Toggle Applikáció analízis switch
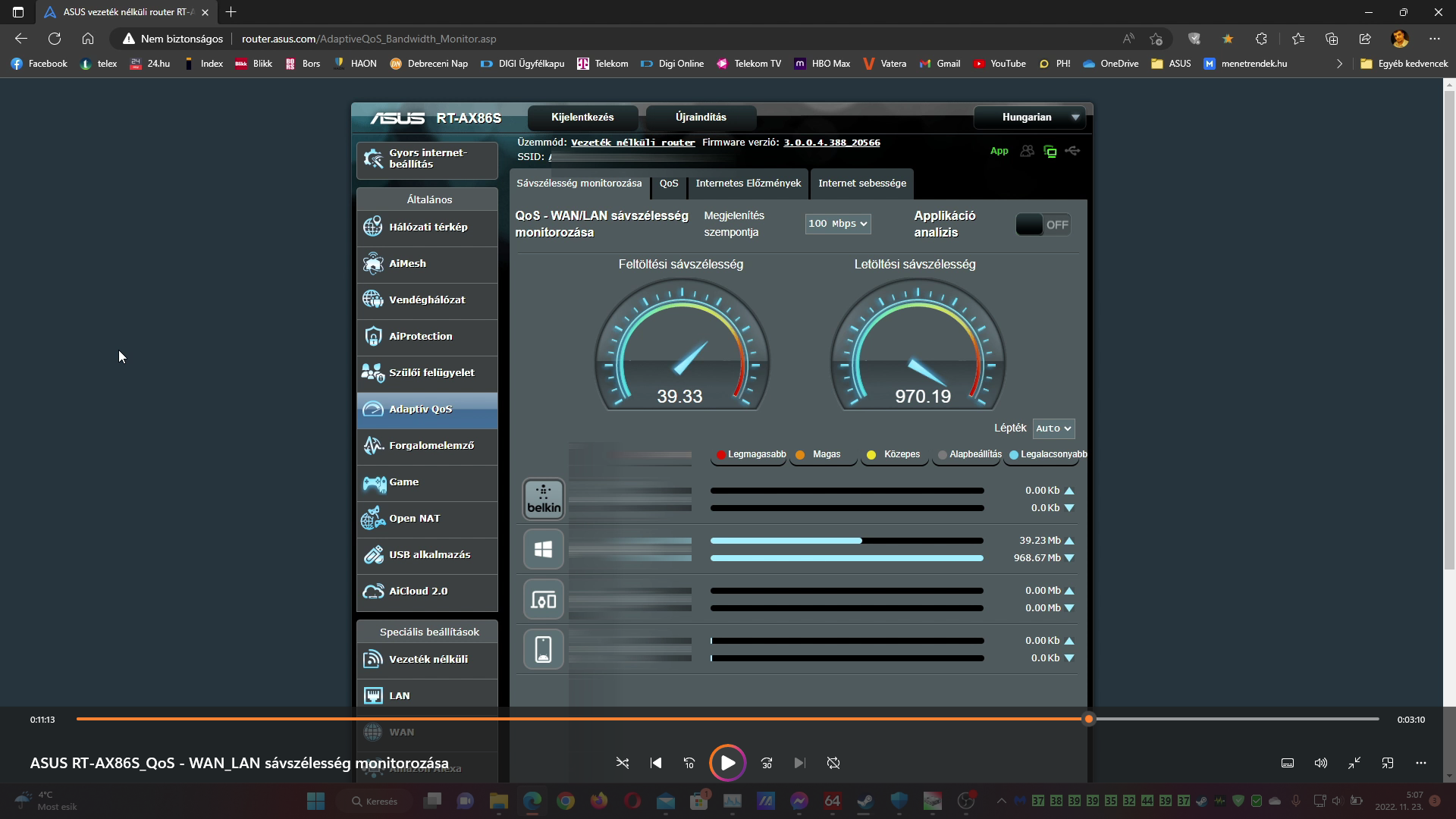The height and width of the screenshot is (819, 1456). 1043,224
